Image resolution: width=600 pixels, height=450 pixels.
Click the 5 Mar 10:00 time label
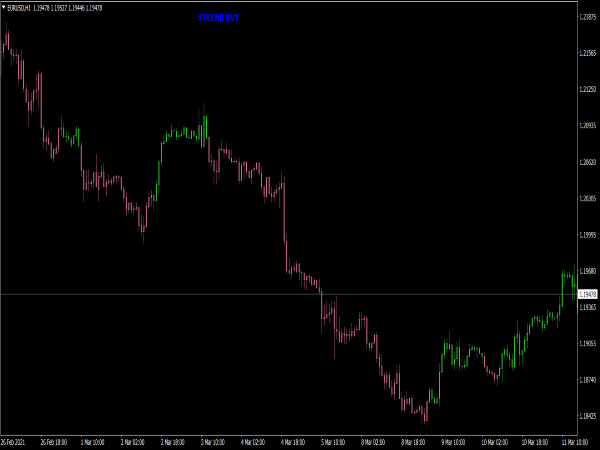click(x=333, y=442)
